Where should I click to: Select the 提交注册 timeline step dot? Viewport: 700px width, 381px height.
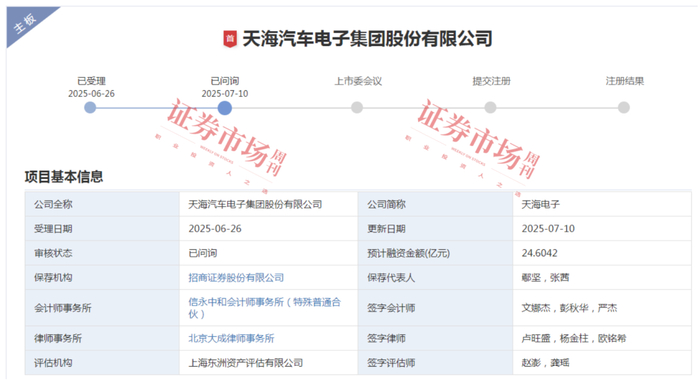pyautogui.click(x=490, y=108)
